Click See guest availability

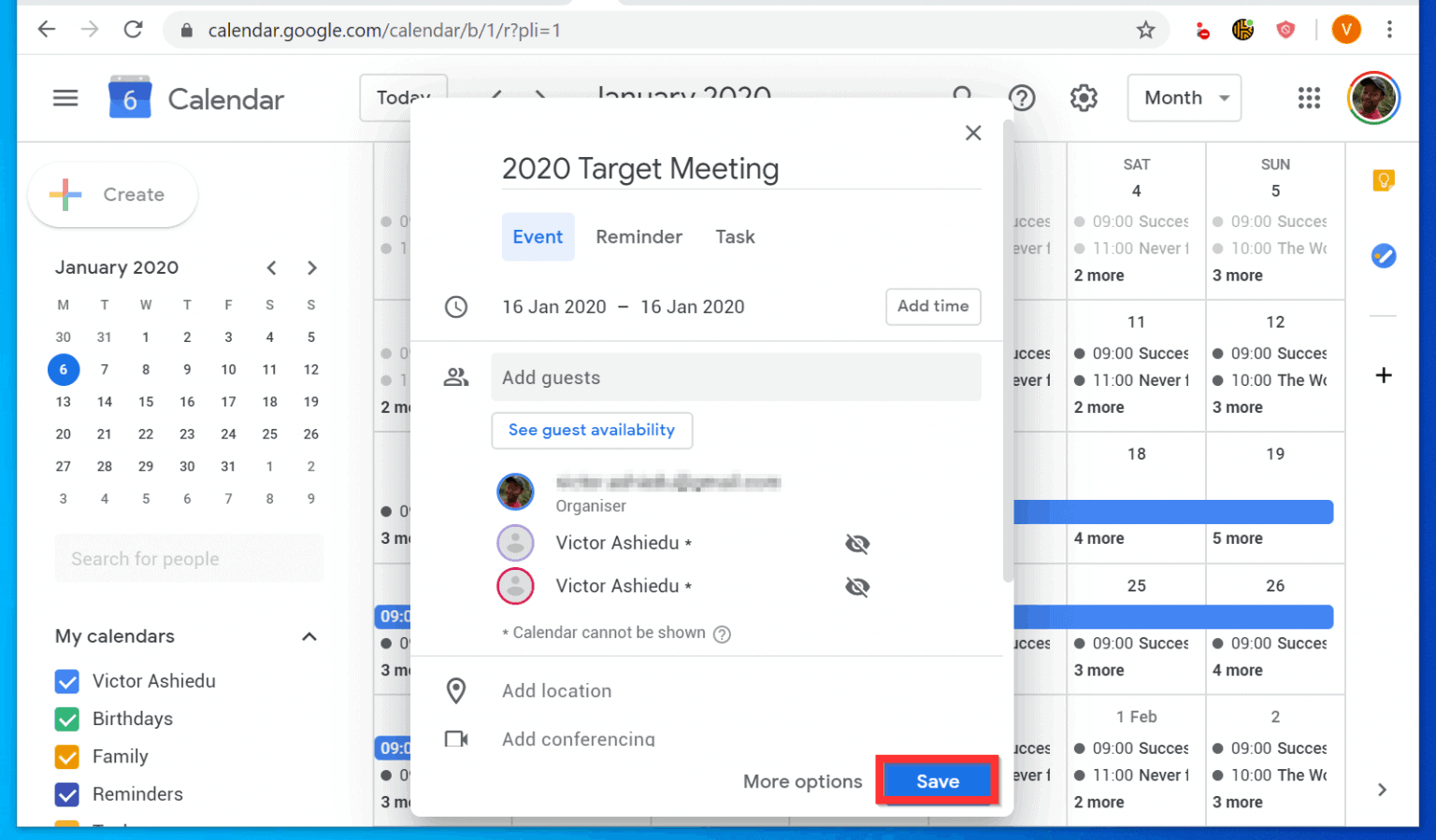pos(591,431)
